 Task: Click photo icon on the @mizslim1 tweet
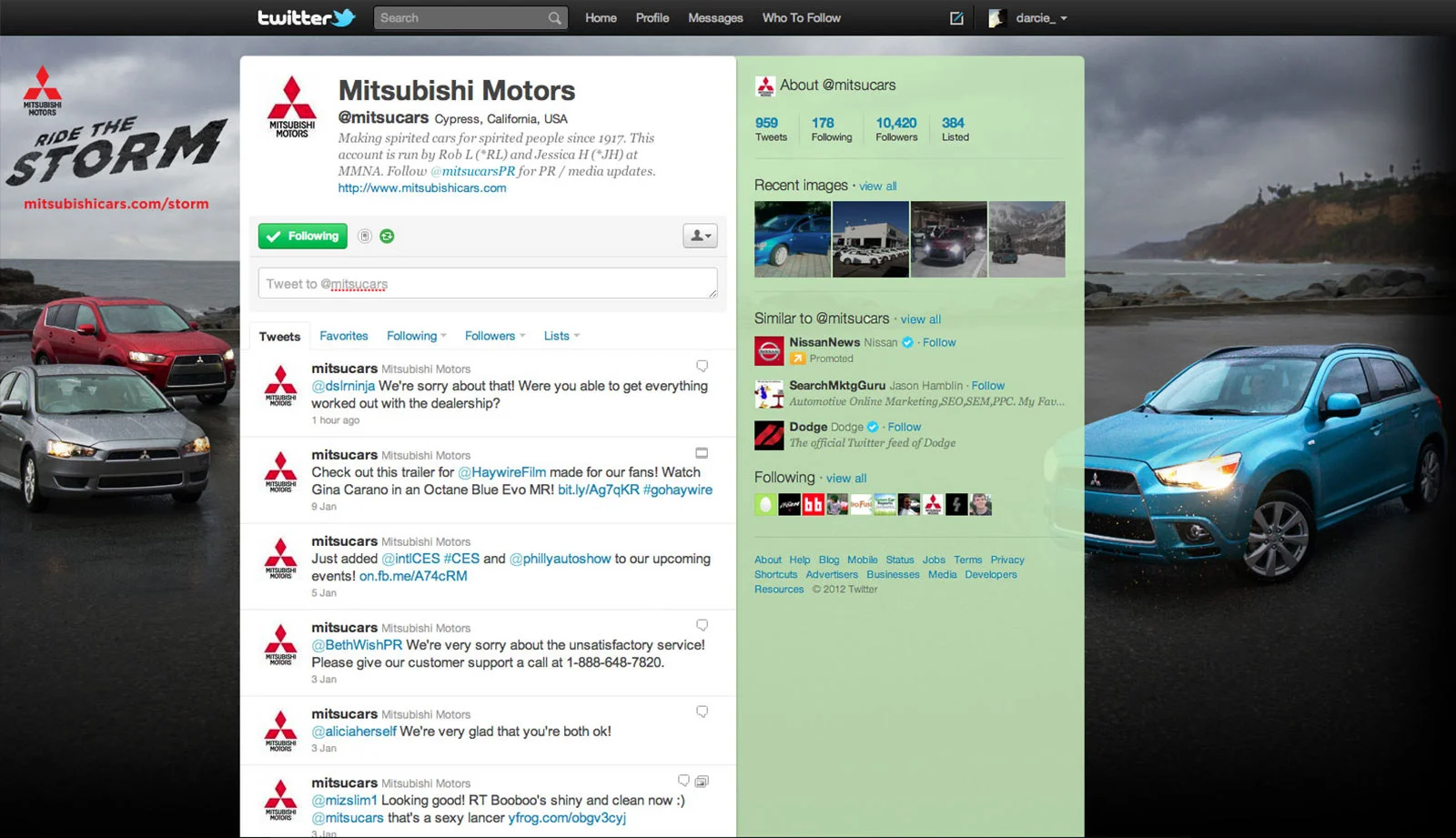tap(702, 781)
